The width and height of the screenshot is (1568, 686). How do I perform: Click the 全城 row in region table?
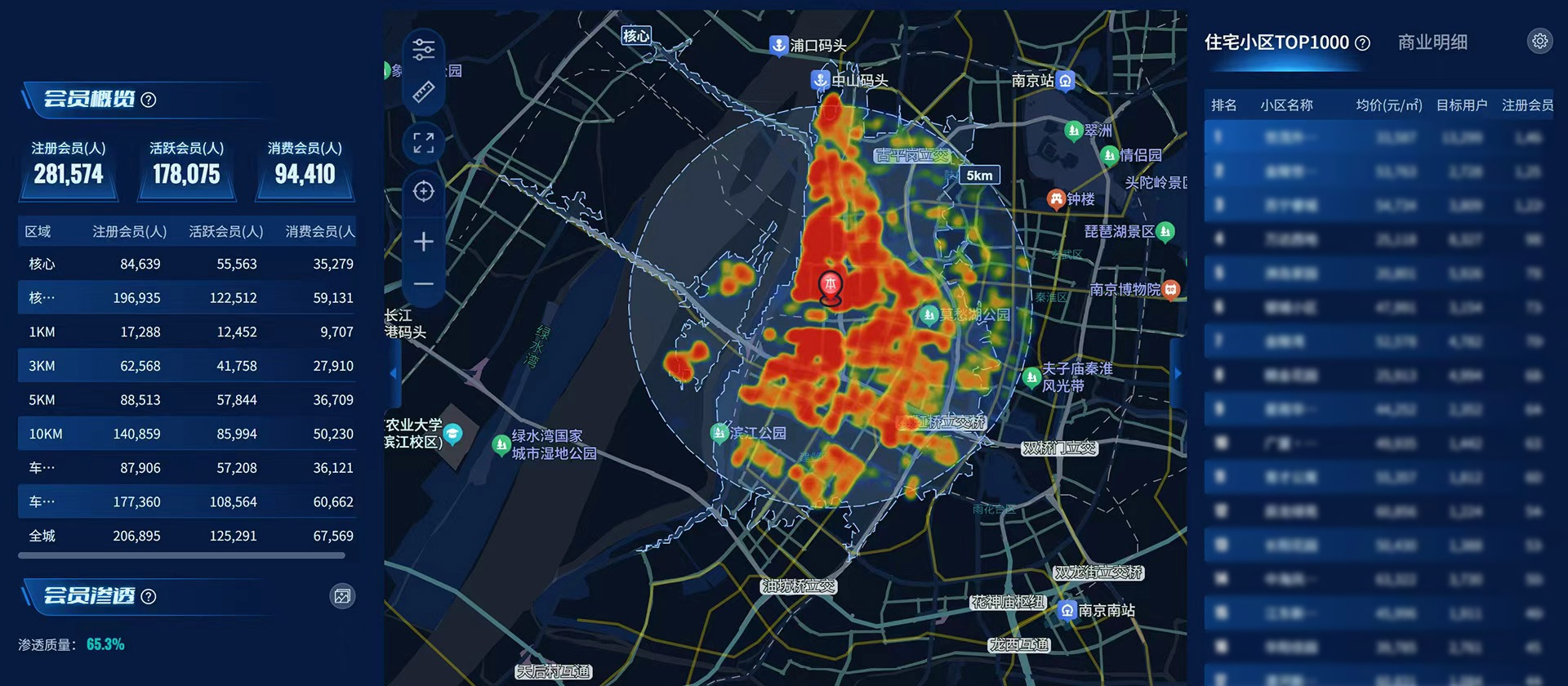tap(186, 536)
